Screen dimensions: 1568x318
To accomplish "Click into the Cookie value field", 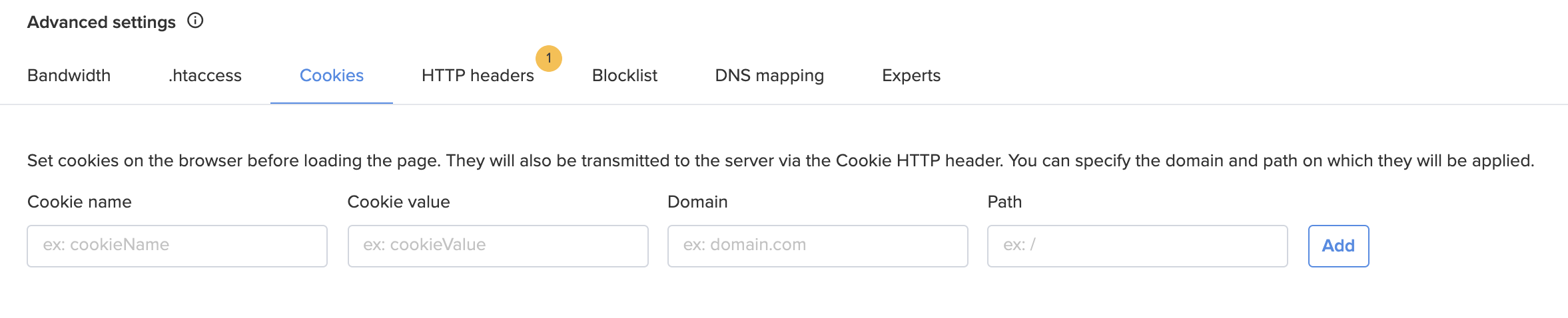I will pos(498,246).
